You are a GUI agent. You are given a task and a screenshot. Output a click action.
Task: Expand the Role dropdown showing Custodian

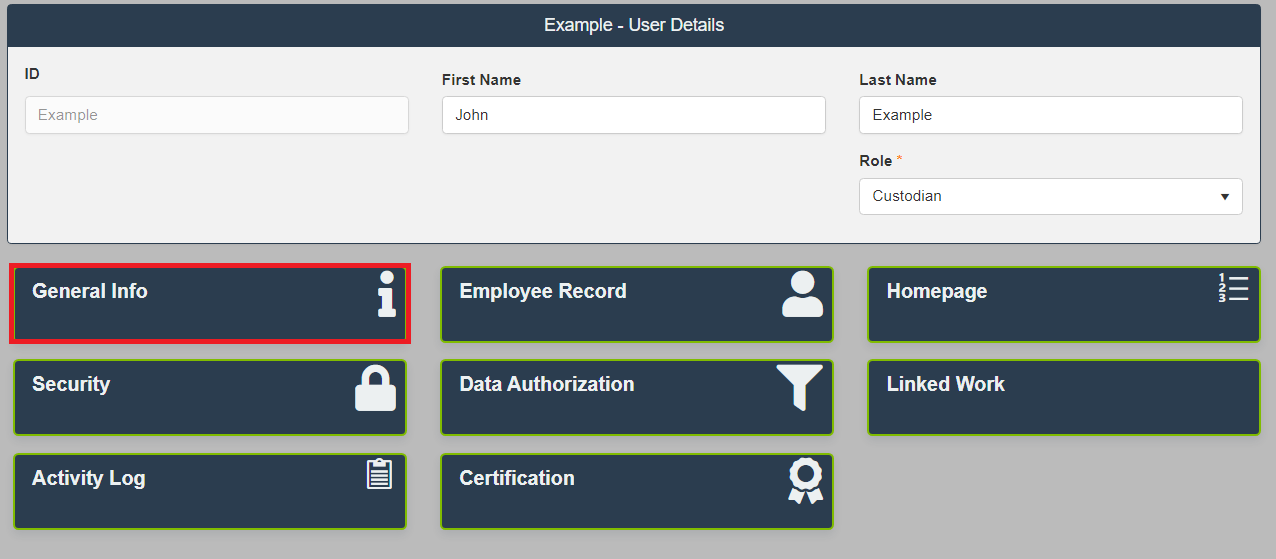(x=1050, y=197)
